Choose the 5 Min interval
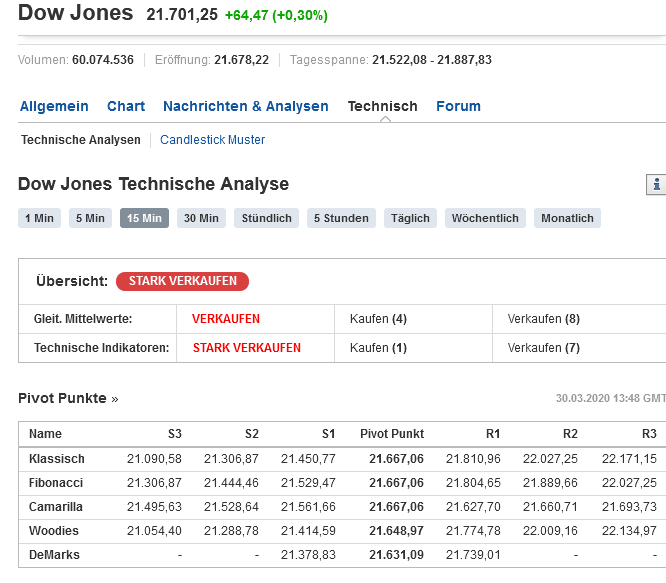 (90, 218)
